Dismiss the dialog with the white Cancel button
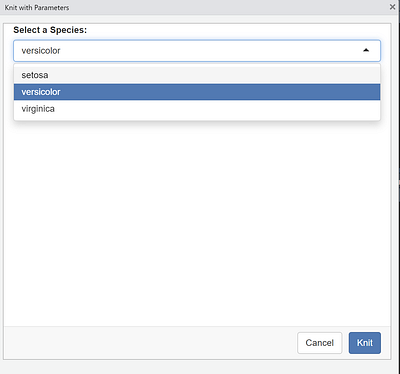400x374 pixels. tap(320, 343)
